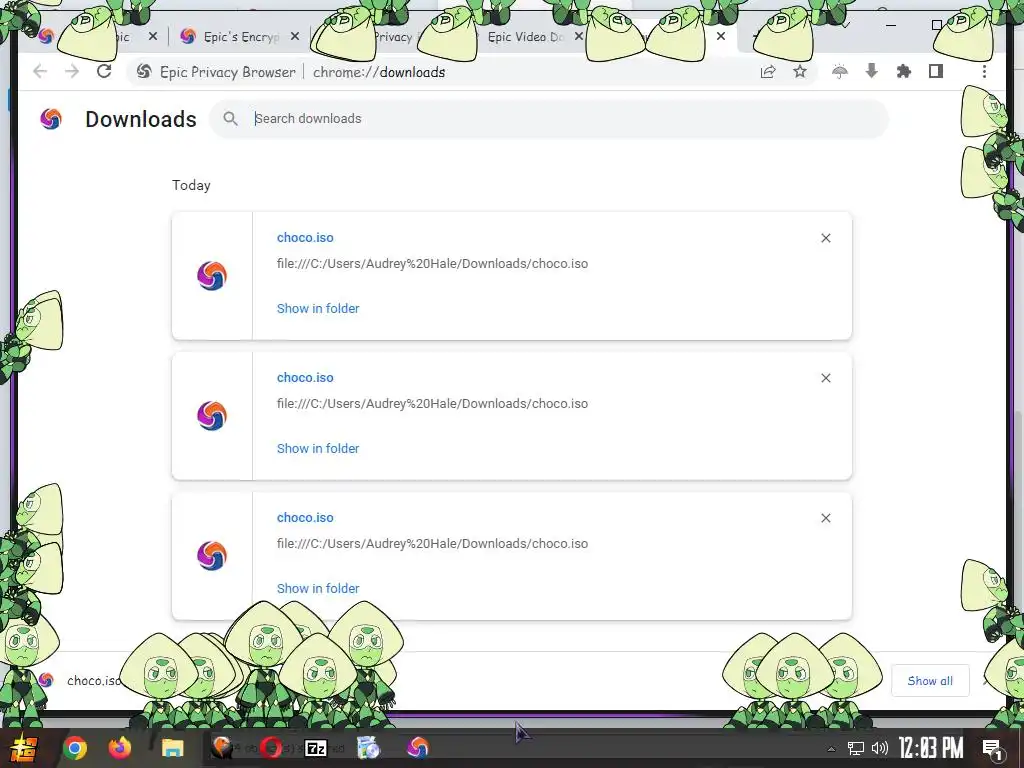
Task: Open the first choco.iso download link
Action: tap(305, 238)
